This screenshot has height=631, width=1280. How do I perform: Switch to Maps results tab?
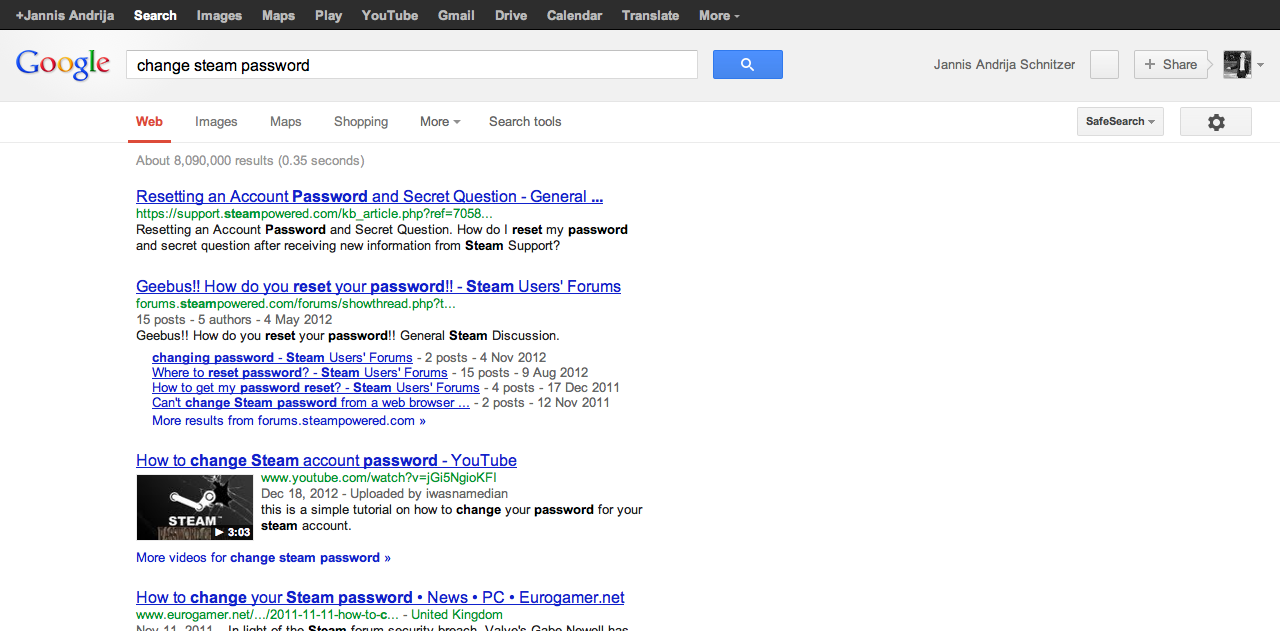coord(285,122)
